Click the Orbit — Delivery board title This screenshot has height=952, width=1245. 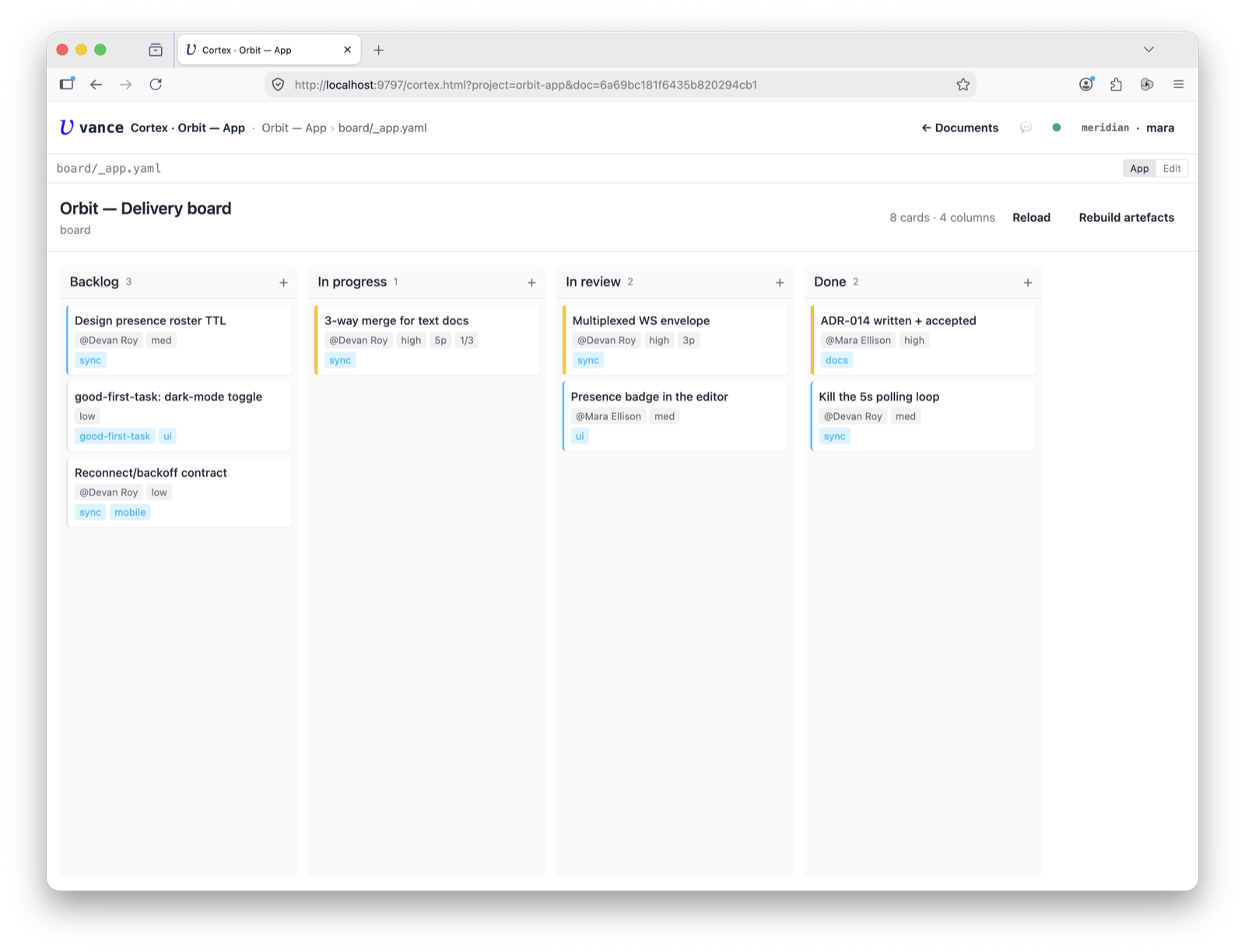pos(146,208)
